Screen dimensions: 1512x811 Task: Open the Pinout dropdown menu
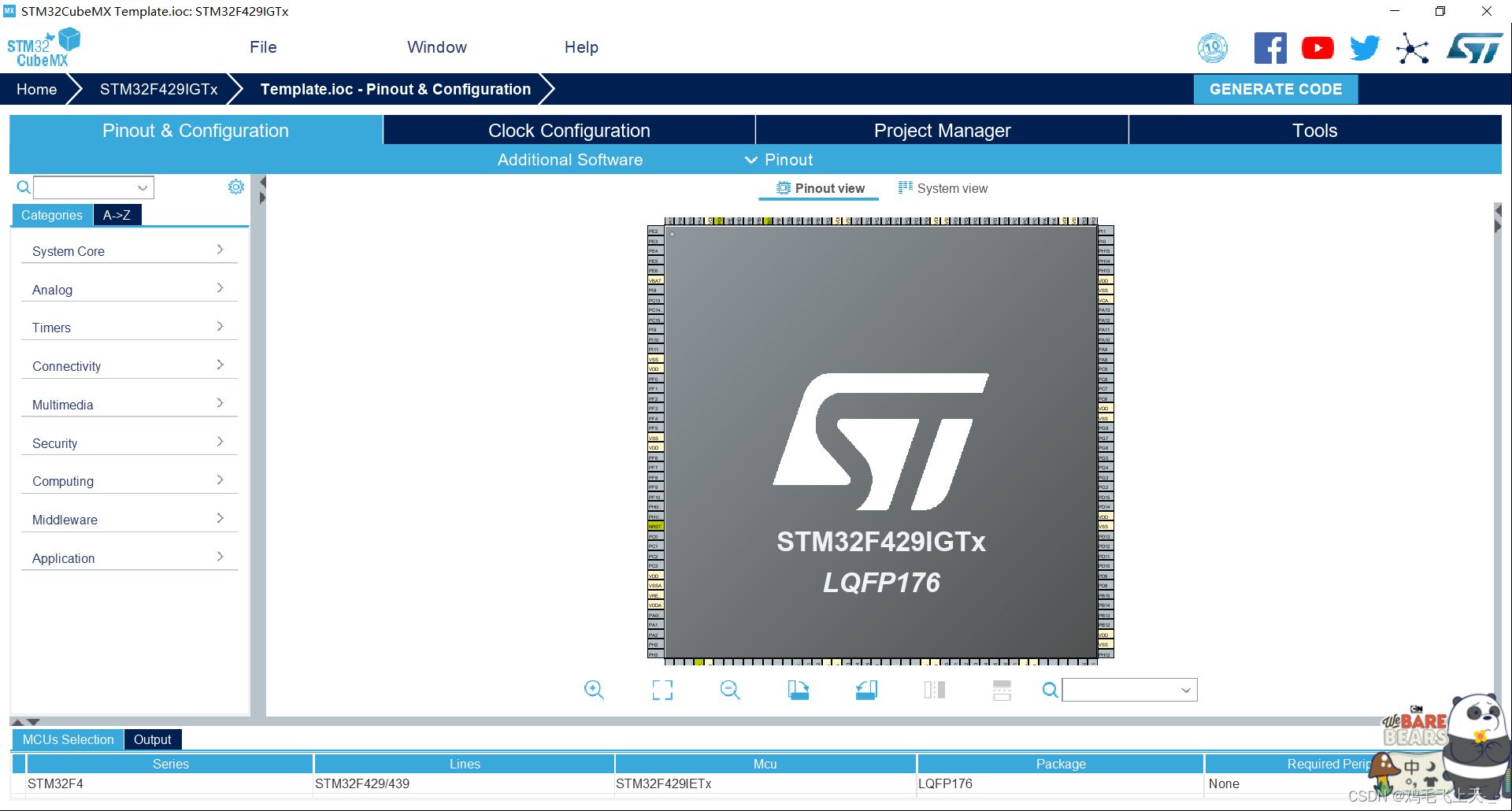click(x=779, y=160)
